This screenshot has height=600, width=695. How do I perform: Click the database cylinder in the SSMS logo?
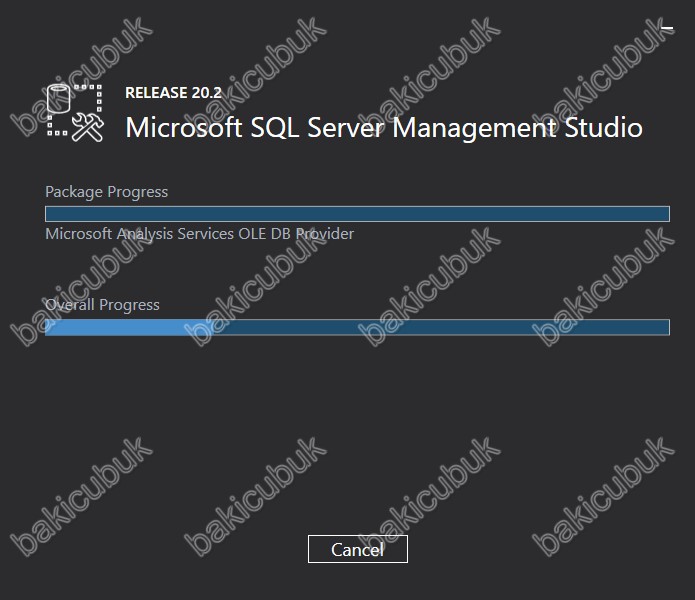59,98
